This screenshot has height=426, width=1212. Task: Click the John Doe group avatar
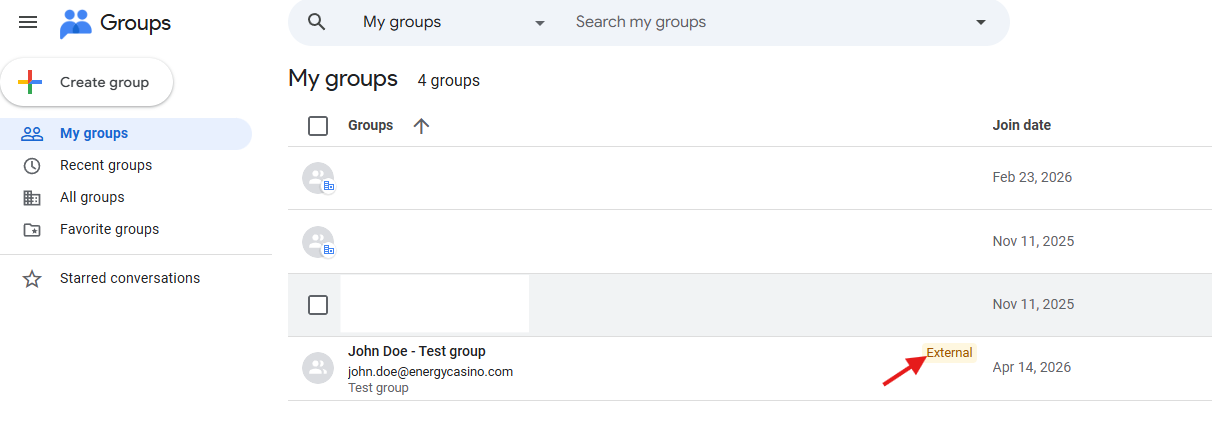318,368
